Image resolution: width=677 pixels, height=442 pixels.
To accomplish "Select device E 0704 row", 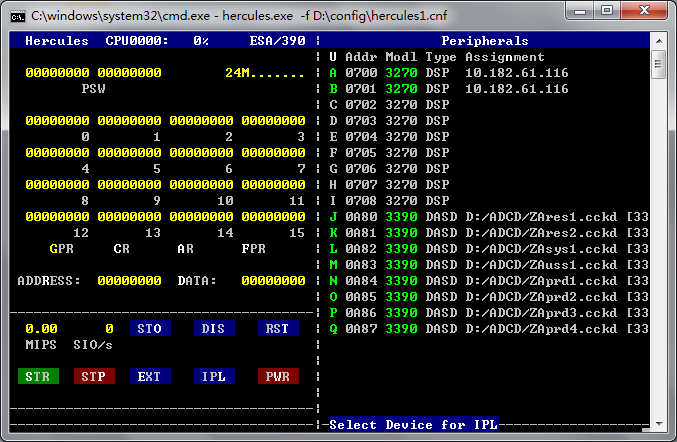I will pyautogui.click(x=389, y=137).
